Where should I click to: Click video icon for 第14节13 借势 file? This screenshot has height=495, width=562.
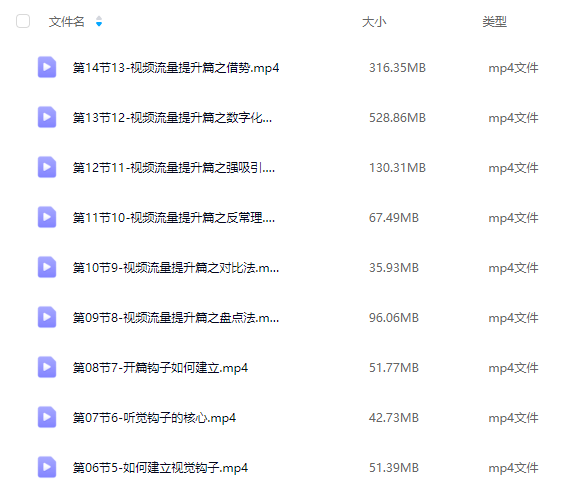pos(47,67)
